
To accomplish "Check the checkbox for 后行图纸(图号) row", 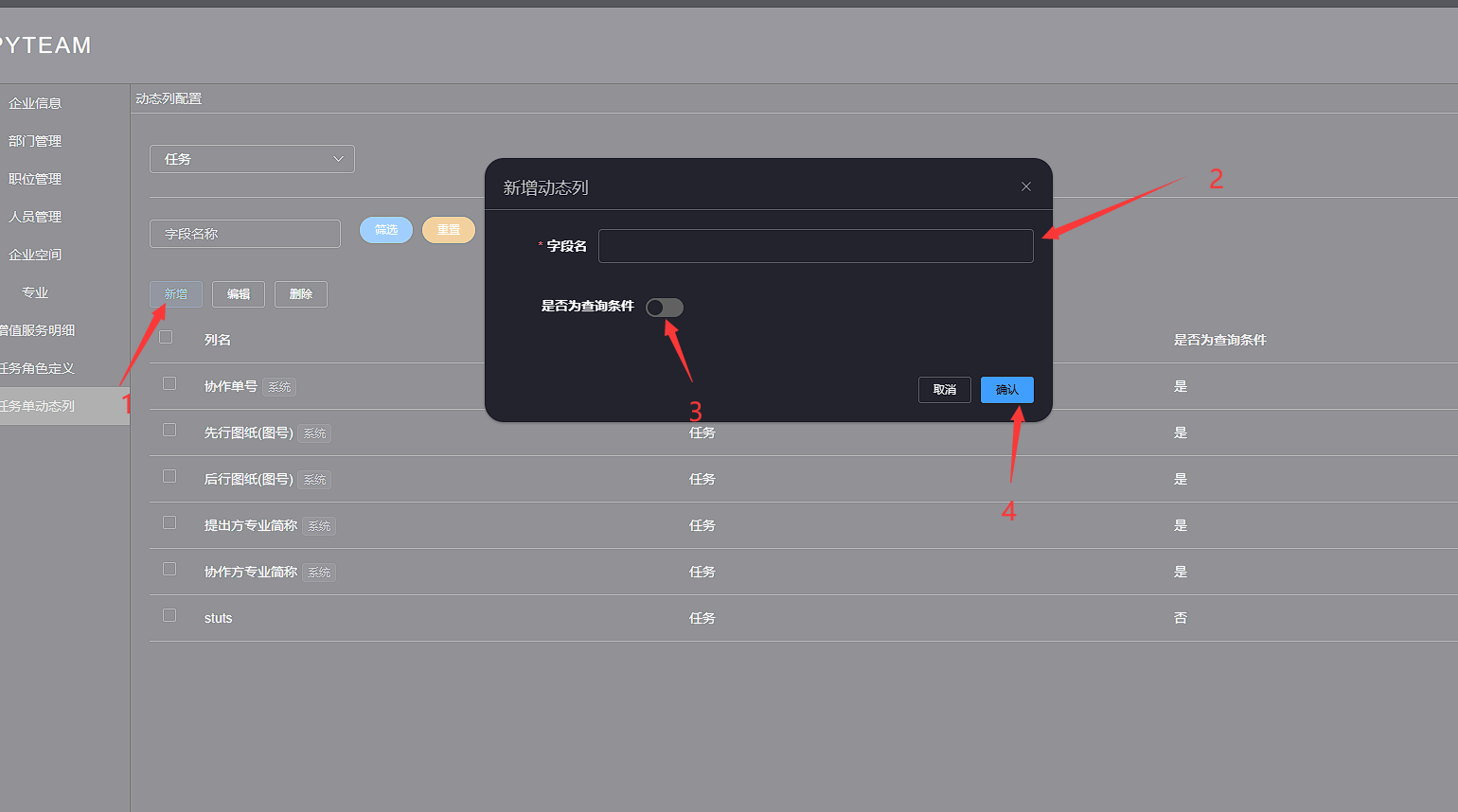I will pyautogui.click(x=169, y=476).
